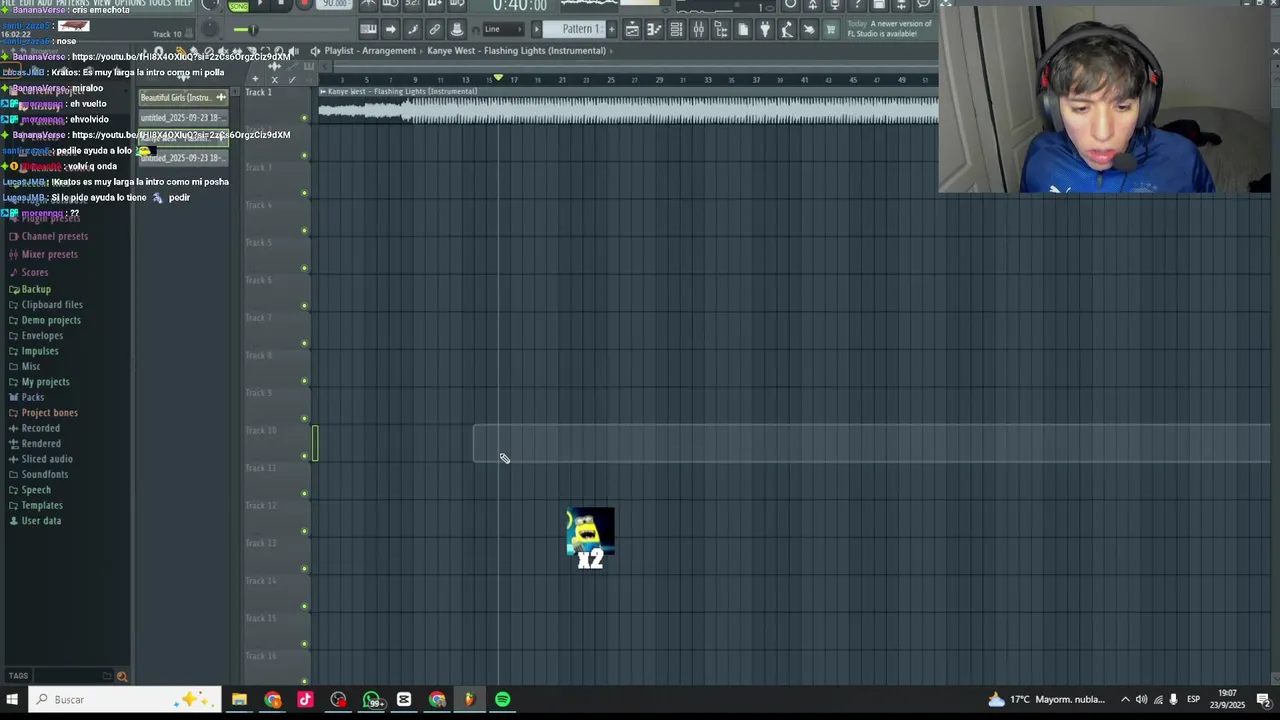Mute Track 4 with its green dot

305,232
